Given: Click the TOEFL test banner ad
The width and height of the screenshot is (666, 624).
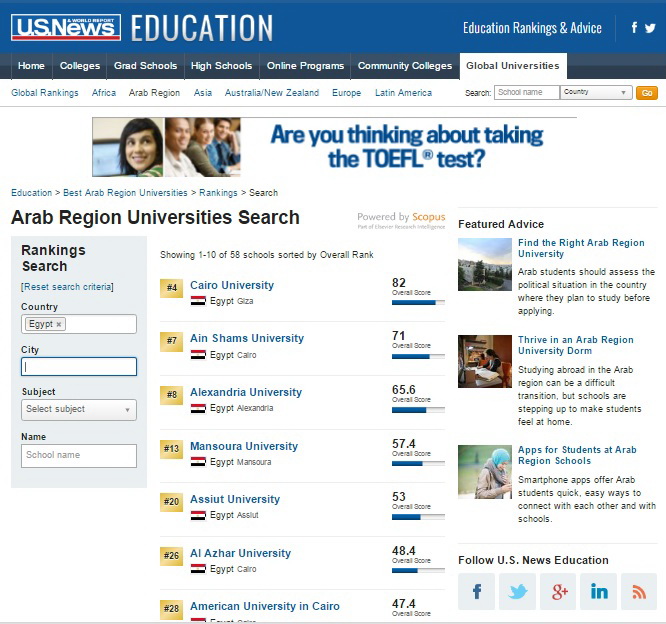Looking at the screenshot, I should click(334, 147).
